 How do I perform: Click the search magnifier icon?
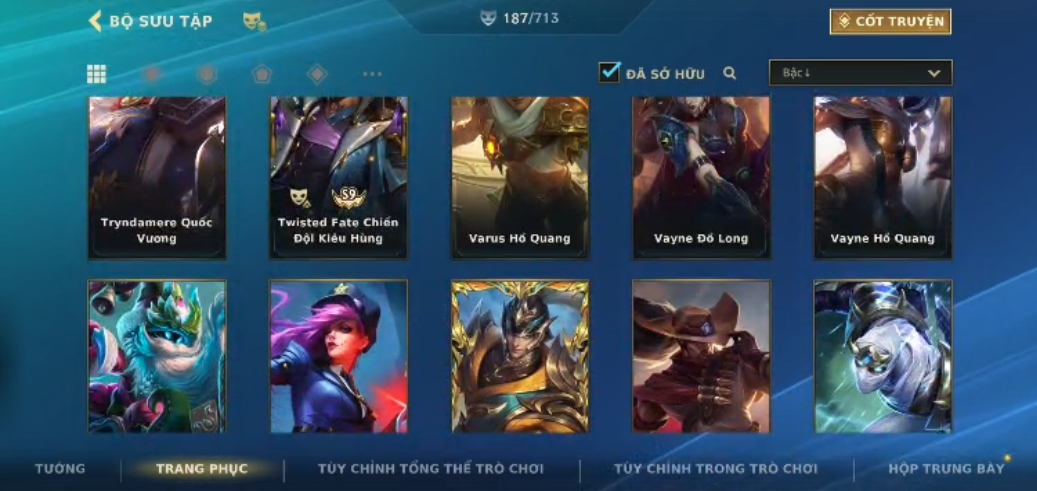(729, 73)
